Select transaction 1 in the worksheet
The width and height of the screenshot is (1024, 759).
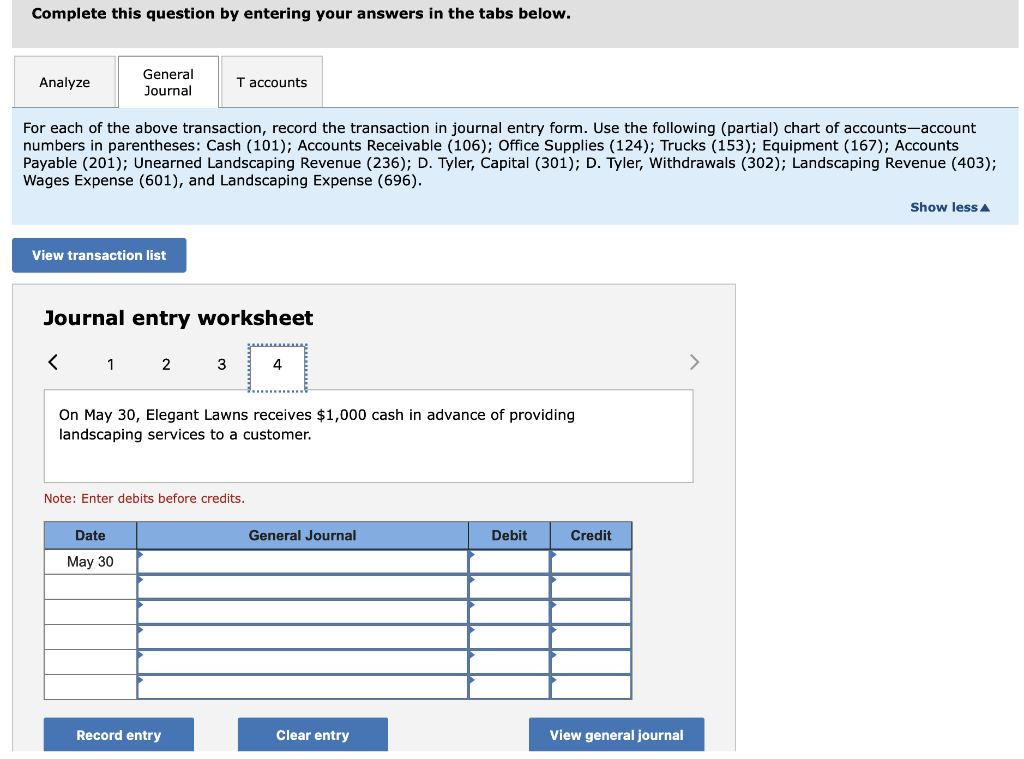110,364
